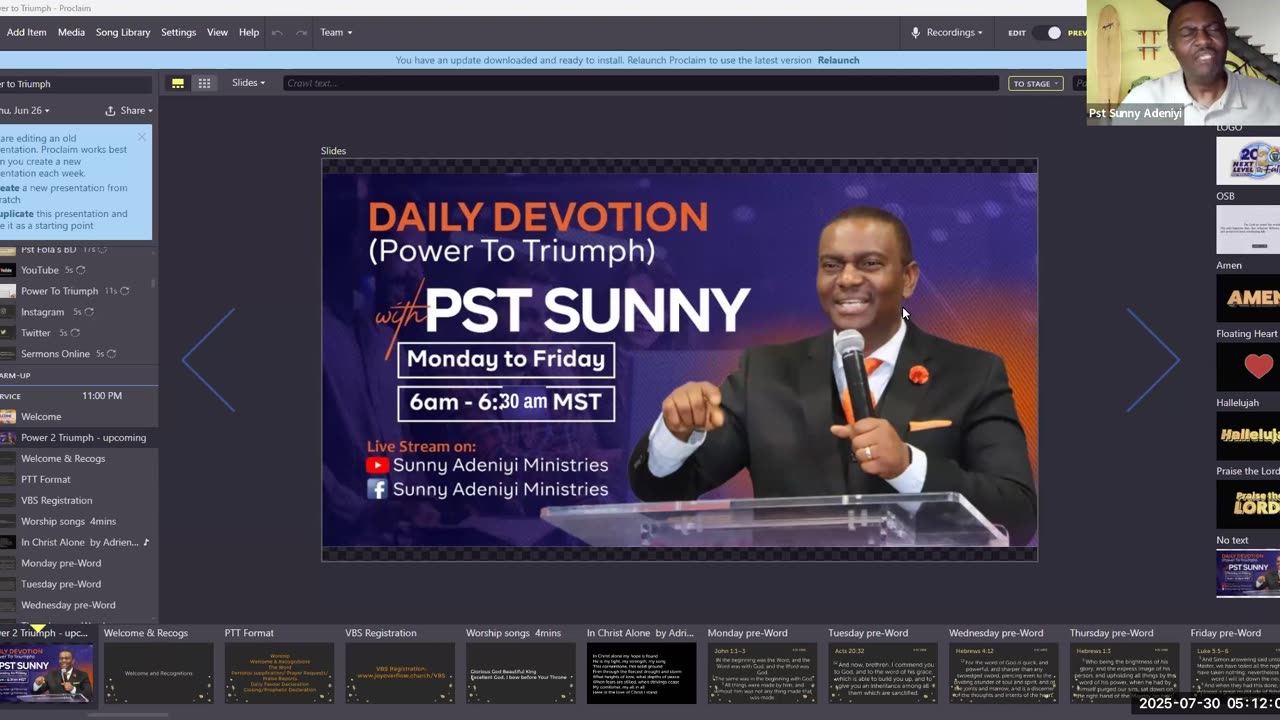Click loop icon beside Sermons Online
Image resolution: width=1280 pixels, height=720 pixels.
pos(112,354)
